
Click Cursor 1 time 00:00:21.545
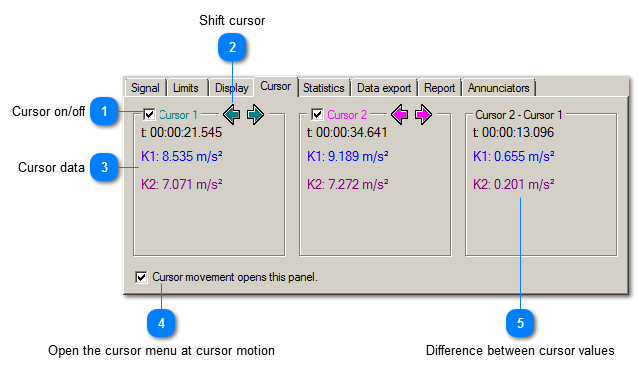click(x=181, y=132)
